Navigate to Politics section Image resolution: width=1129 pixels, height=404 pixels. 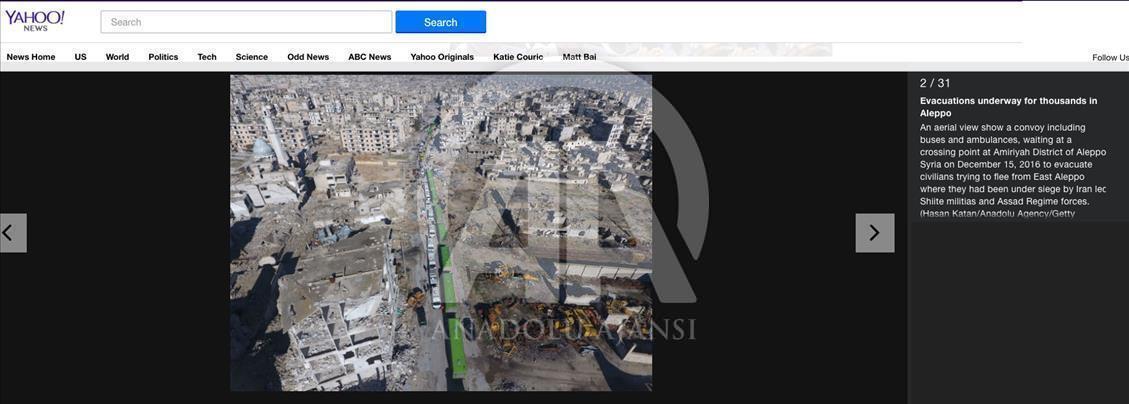163,57
